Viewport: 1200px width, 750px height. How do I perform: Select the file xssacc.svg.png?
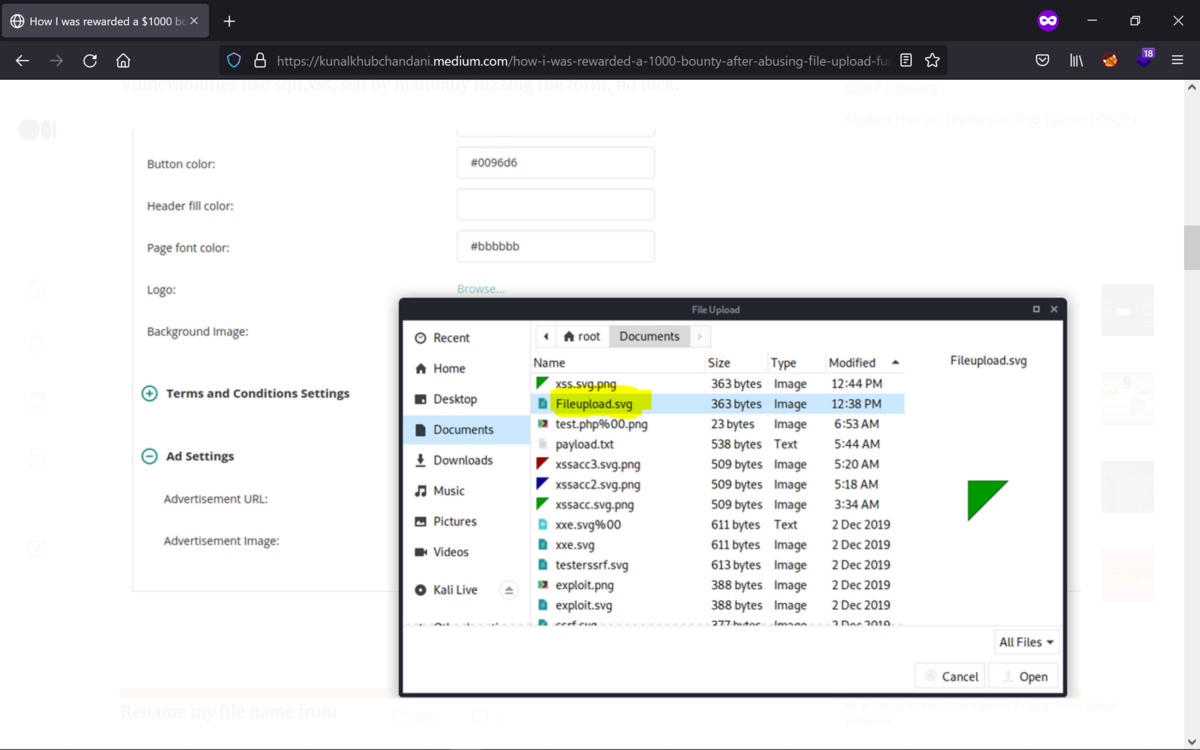717,505
